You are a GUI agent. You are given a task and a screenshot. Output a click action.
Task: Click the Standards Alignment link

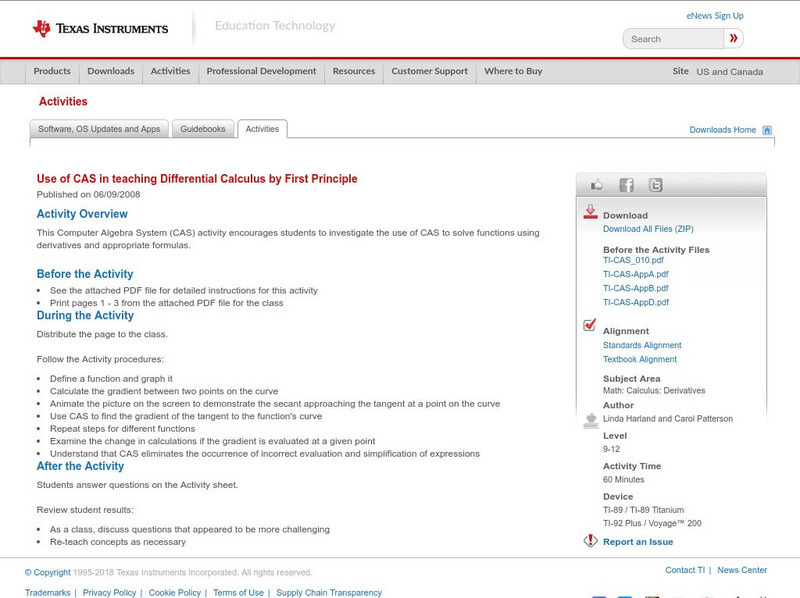click(642, 345)
